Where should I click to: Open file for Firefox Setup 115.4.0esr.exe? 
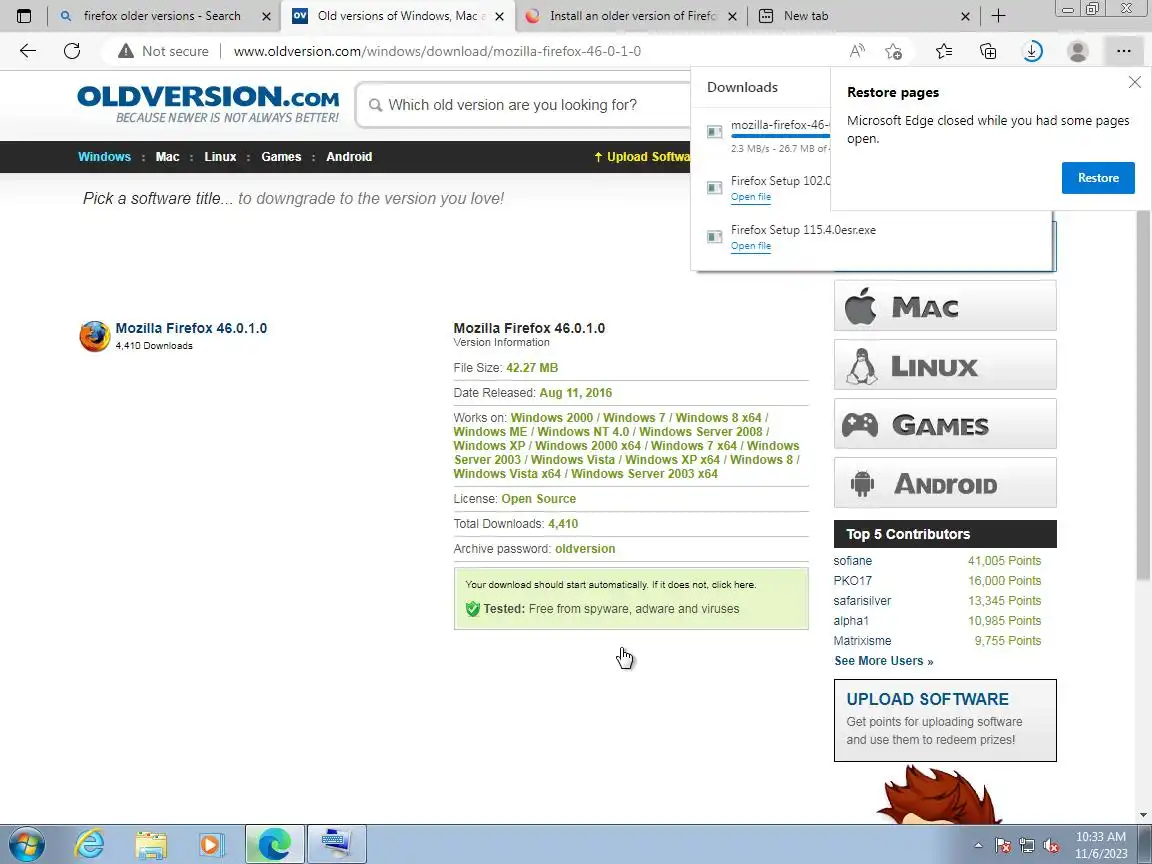click(x=751, y=246)
